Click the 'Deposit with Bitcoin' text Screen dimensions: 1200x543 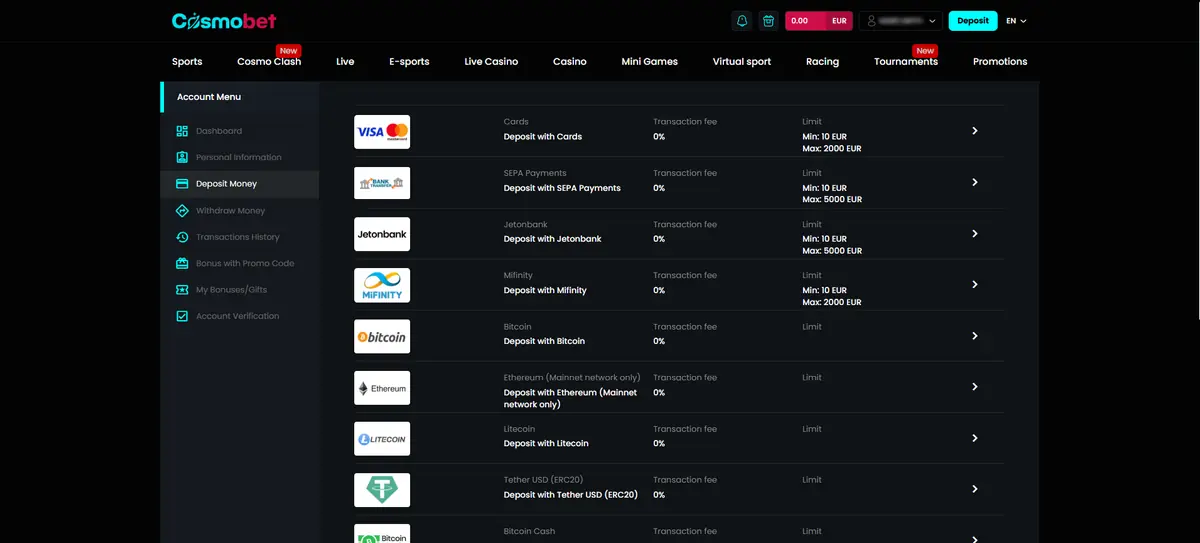point(544,341)
